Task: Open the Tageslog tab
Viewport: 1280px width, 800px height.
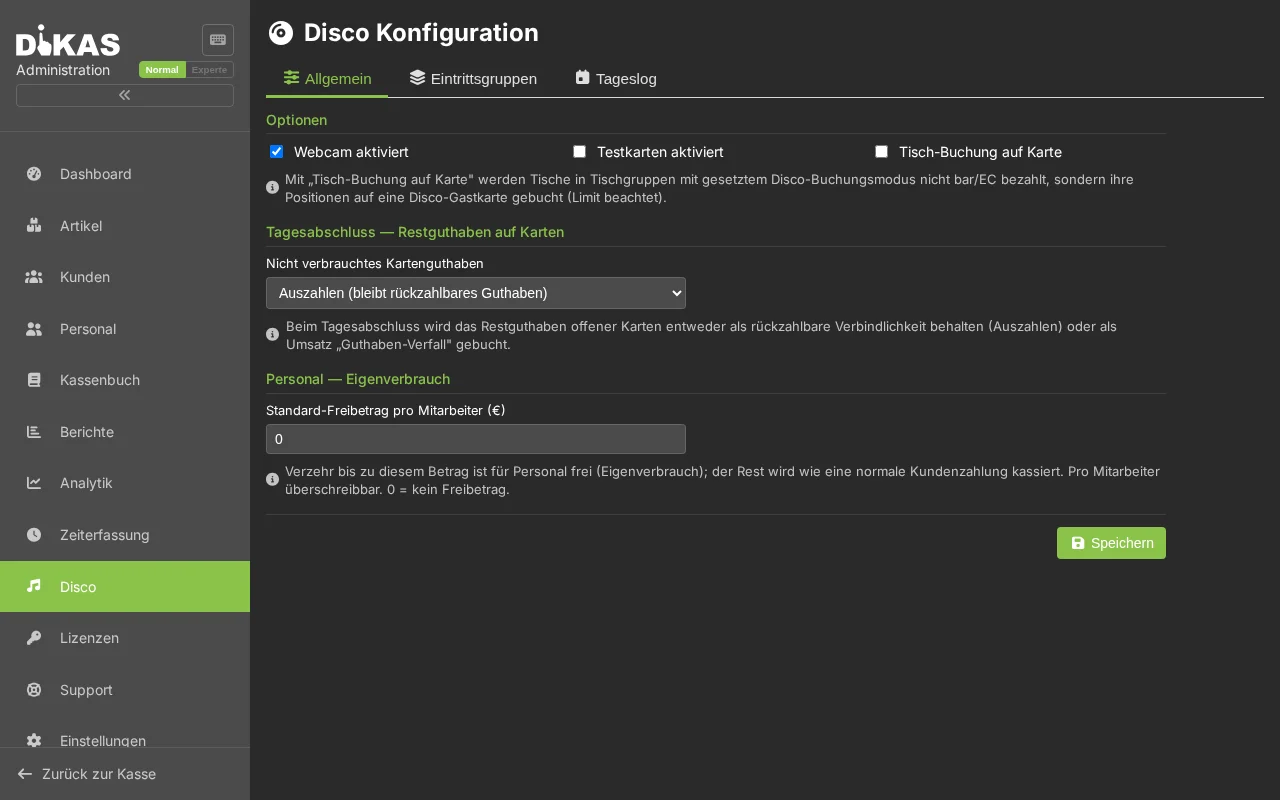Action: point(616,78)
